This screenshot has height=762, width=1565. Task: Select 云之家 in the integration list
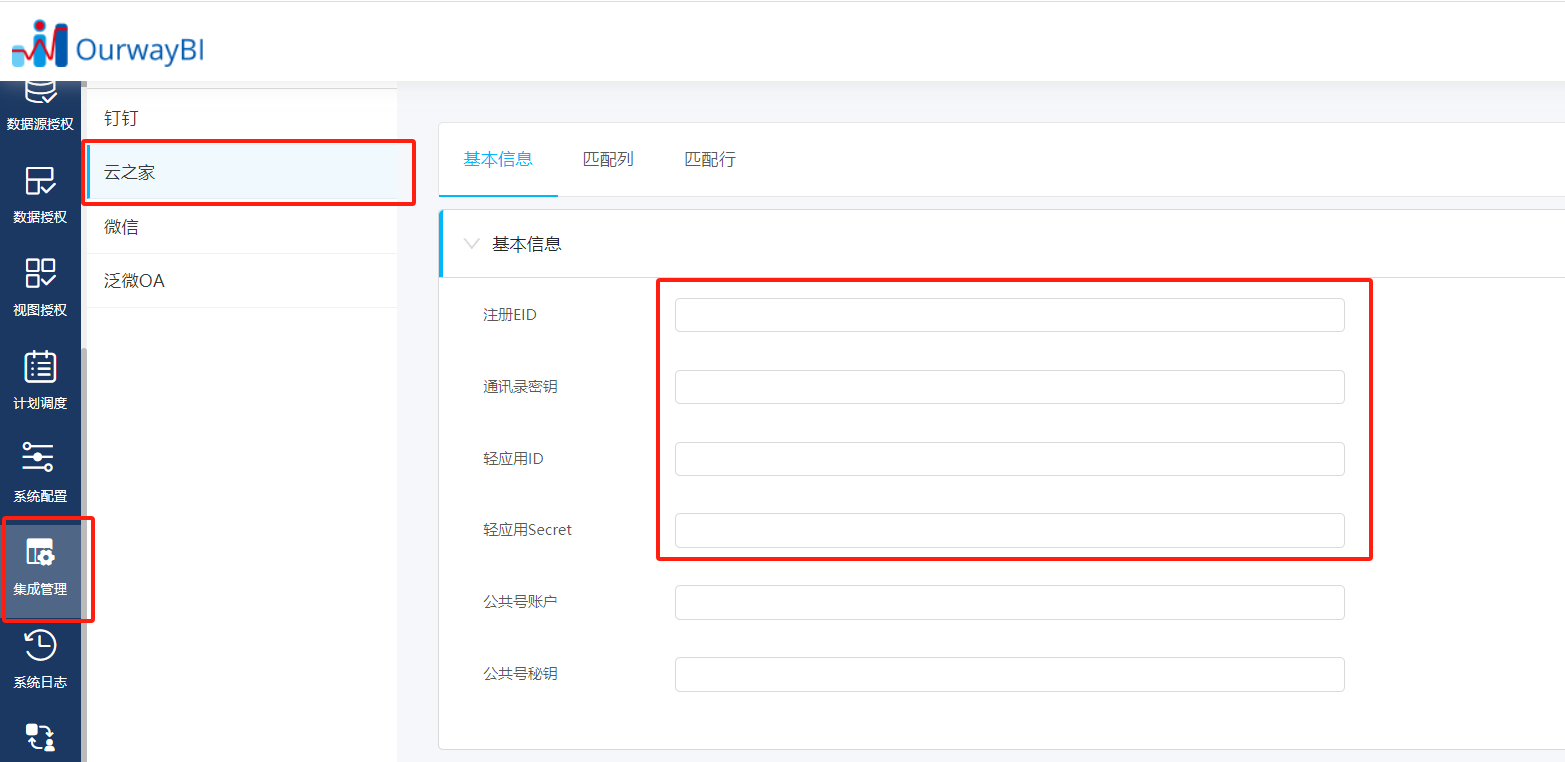pyautogui.click(x=242, y=172)
